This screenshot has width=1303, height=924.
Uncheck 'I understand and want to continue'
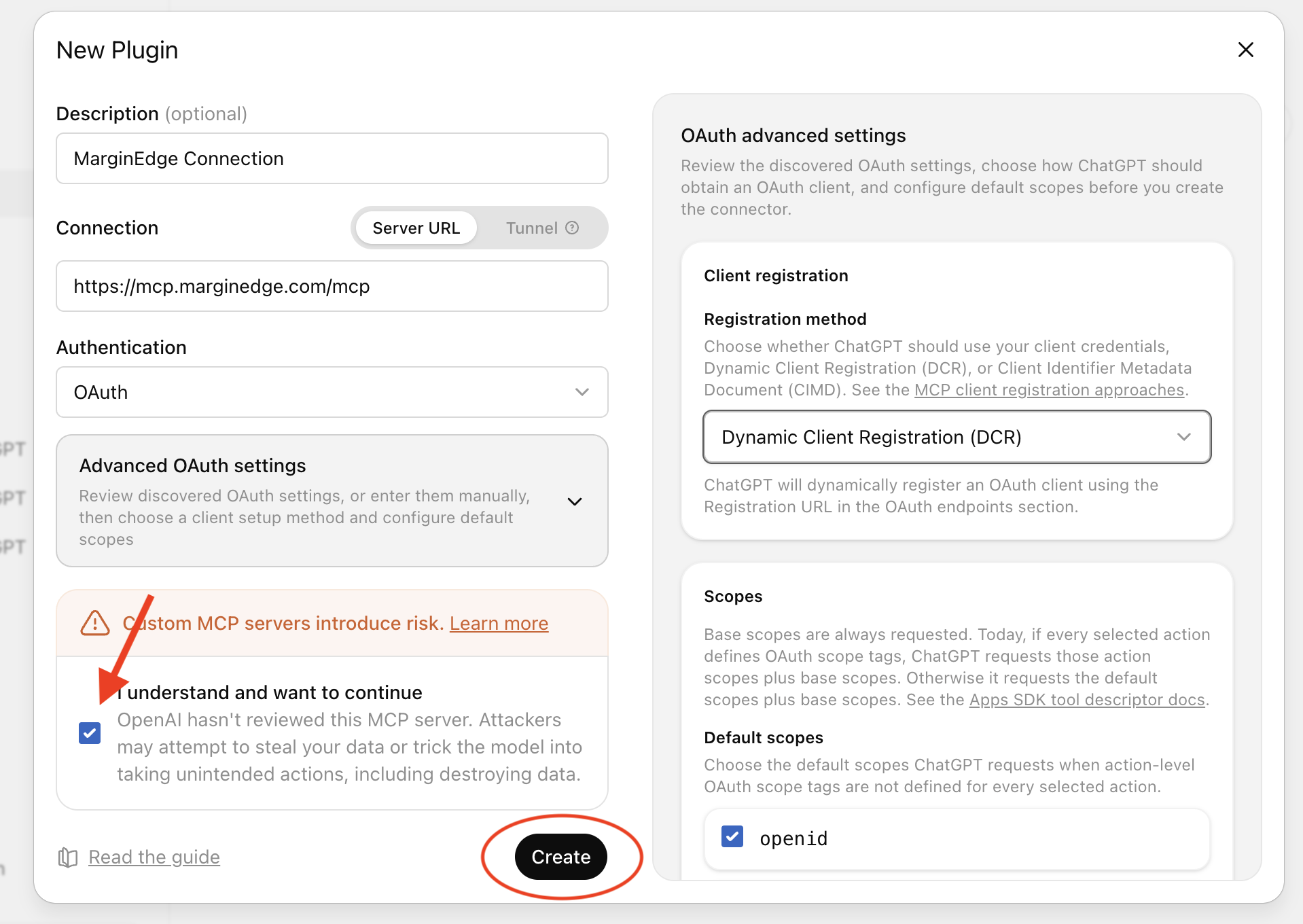[90, 733]
